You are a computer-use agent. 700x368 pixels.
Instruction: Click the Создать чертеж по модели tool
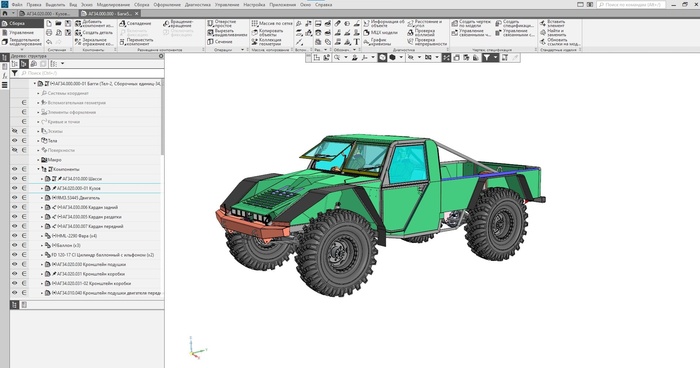[x=471, y=23]
